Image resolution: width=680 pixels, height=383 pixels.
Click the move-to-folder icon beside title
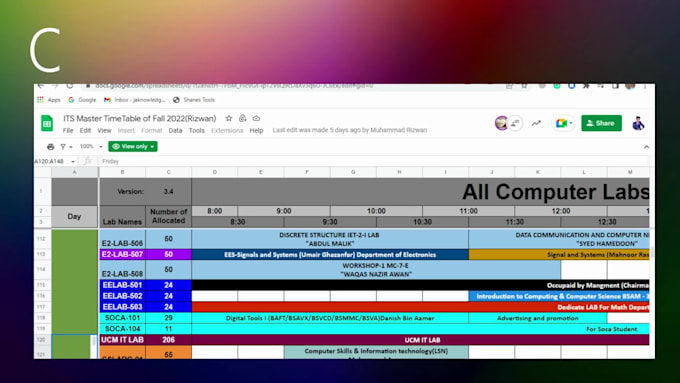(242, 118)
